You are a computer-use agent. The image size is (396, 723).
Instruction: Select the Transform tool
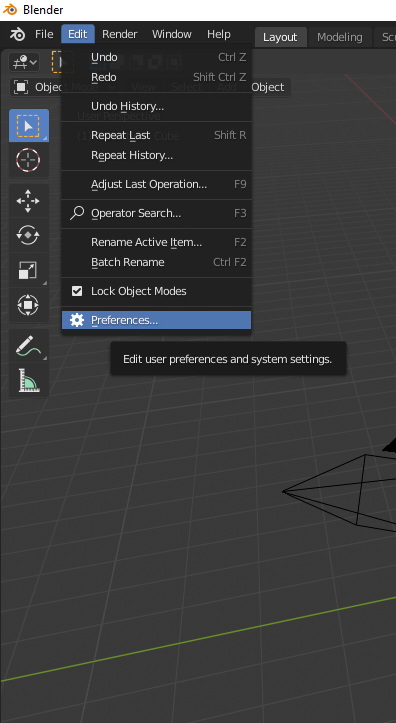pos(28,305)
